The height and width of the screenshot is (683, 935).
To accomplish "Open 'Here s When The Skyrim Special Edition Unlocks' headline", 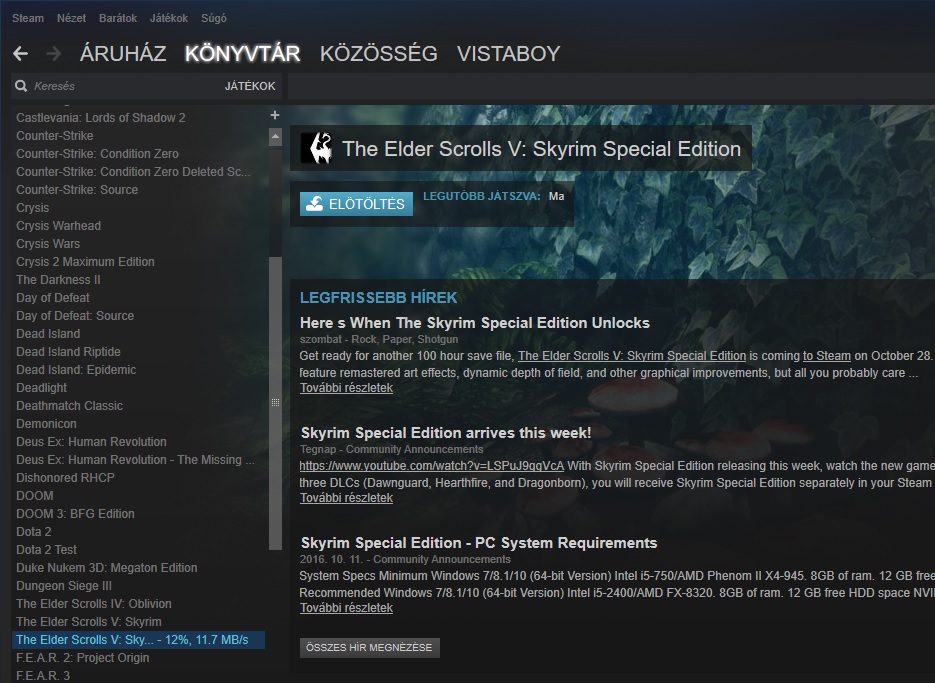I will [475, 323].
